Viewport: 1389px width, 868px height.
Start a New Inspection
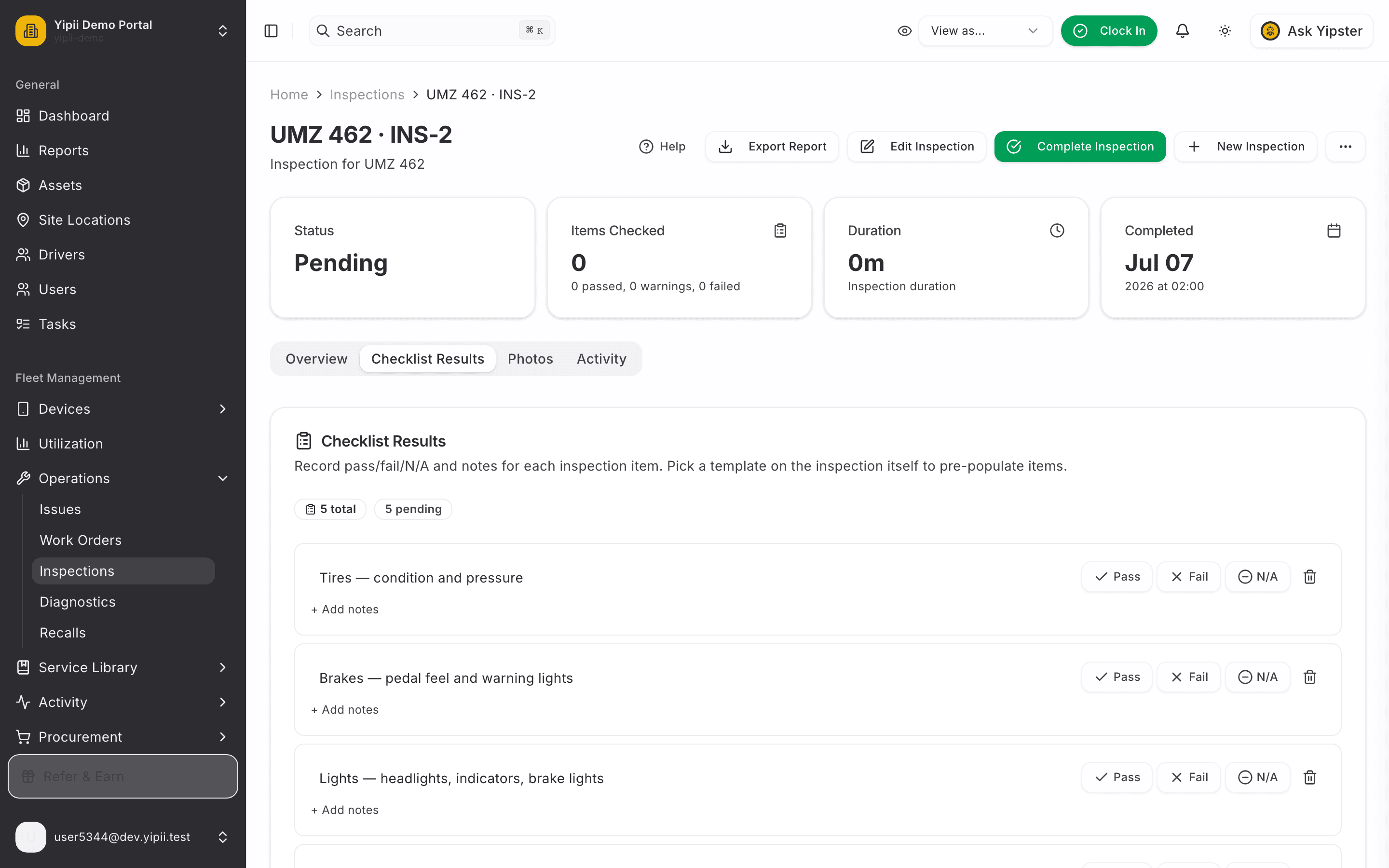click(1245, 147)
